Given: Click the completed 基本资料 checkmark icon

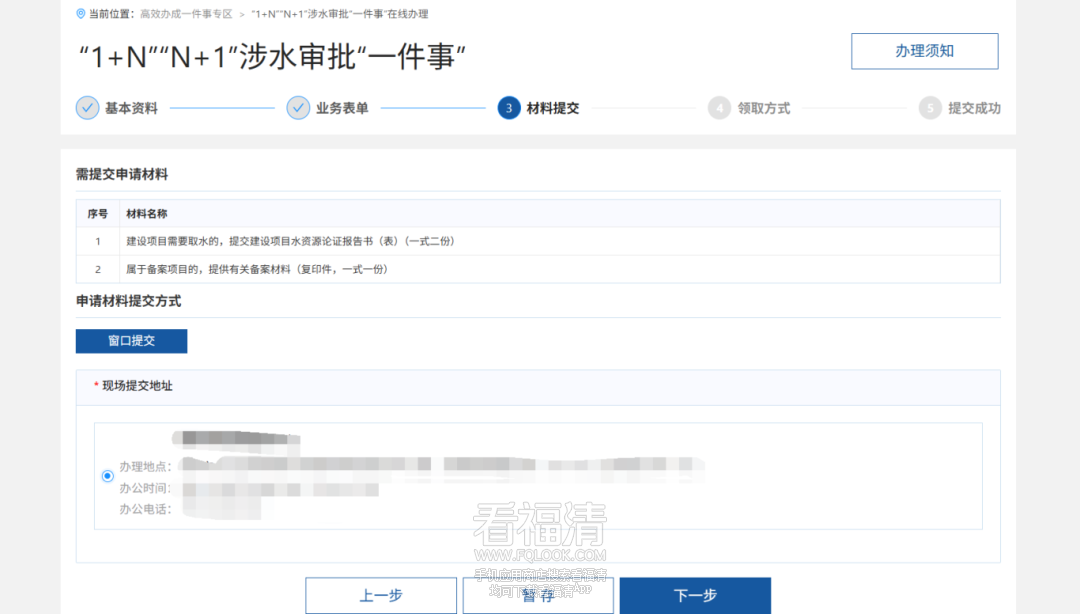Looking at the screenshot, I should pos(87,107).
